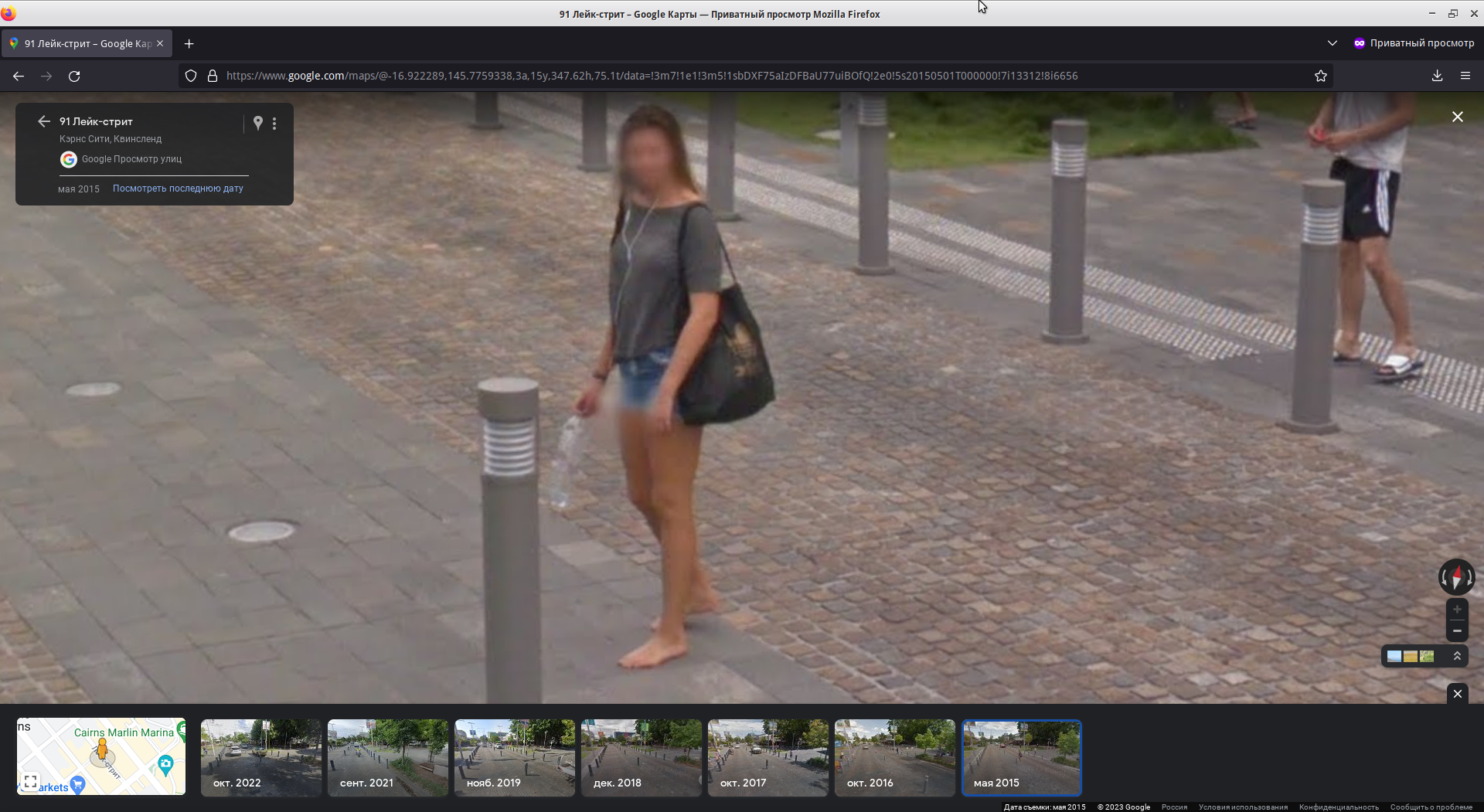This screenshot has height=812, width=1484.
Task: Select the окт. 2022 imagery thumbnail
Action: [x=260, y=757]
